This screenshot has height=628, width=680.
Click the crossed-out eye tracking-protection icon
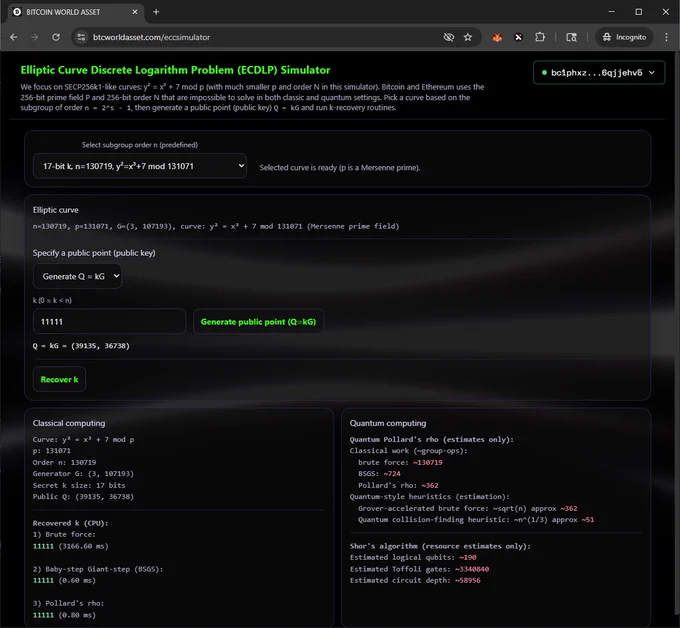(449, 37)
